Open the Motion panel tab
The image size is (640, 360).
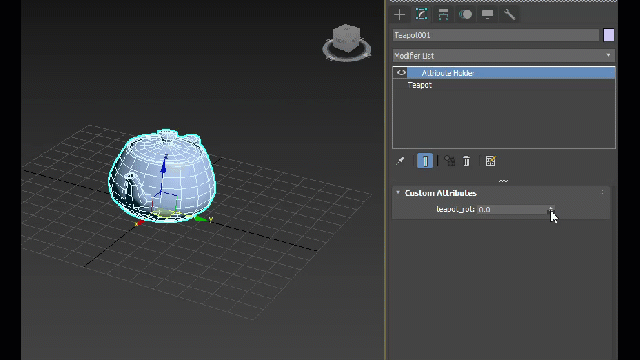pyautogui.click(x=465, y=15)
